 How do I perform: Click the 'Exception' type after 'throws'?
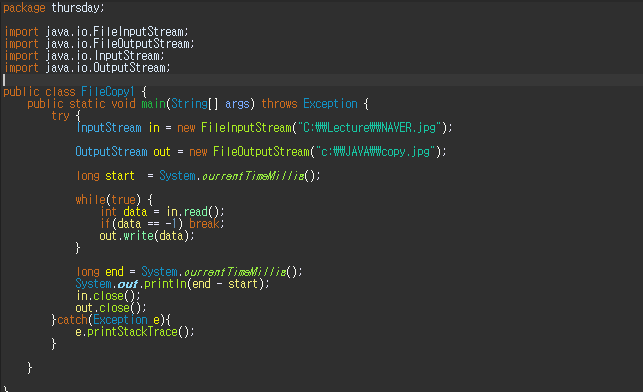click(x=330, y=104)
